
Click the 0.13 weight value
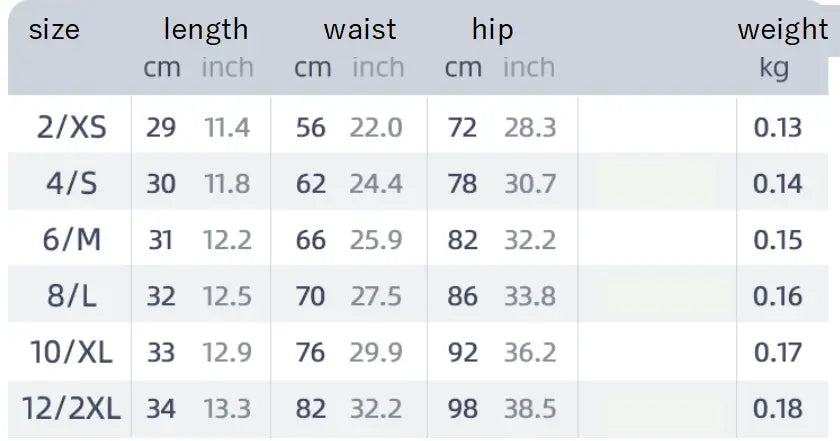tap(777, 128)
